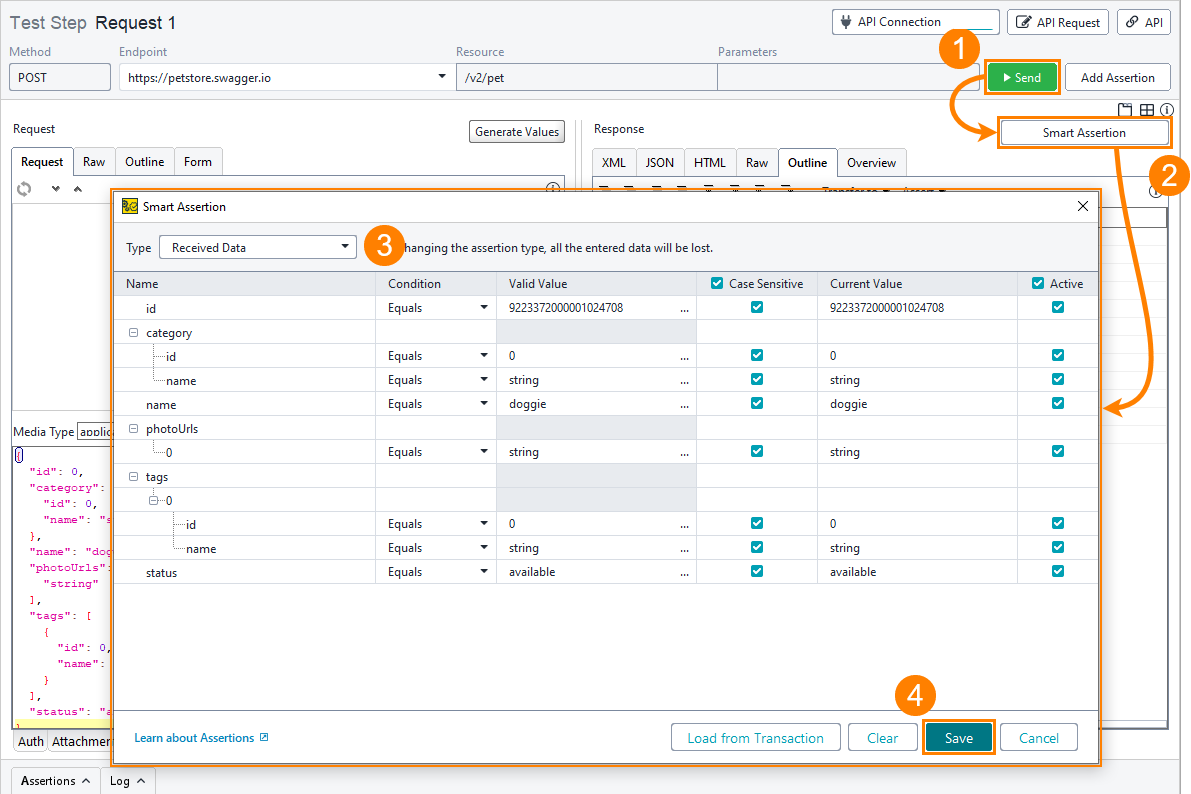
Task: Uncheck the Case Sensitive header checkbox
Action: click(717, 284)
